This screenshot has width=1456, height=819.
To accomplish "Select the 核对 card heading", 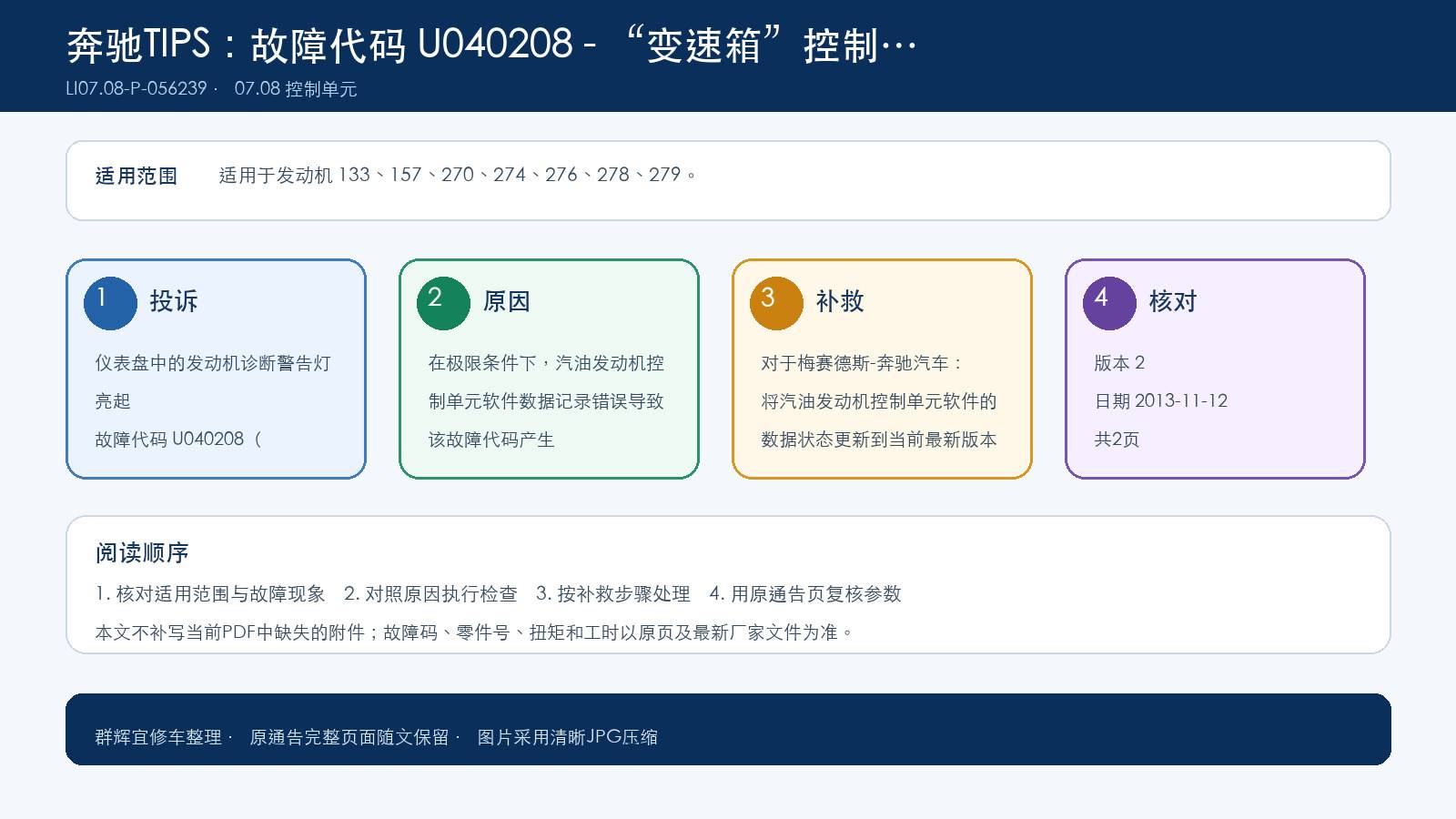I will [1173, 301].
